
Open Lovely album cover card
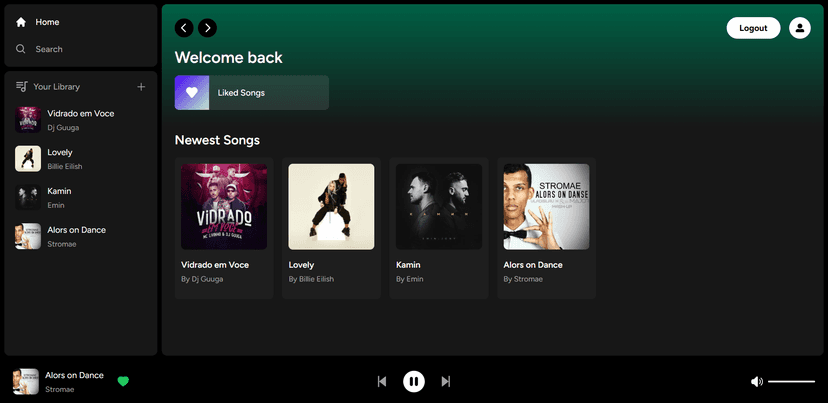click(331, 207)
